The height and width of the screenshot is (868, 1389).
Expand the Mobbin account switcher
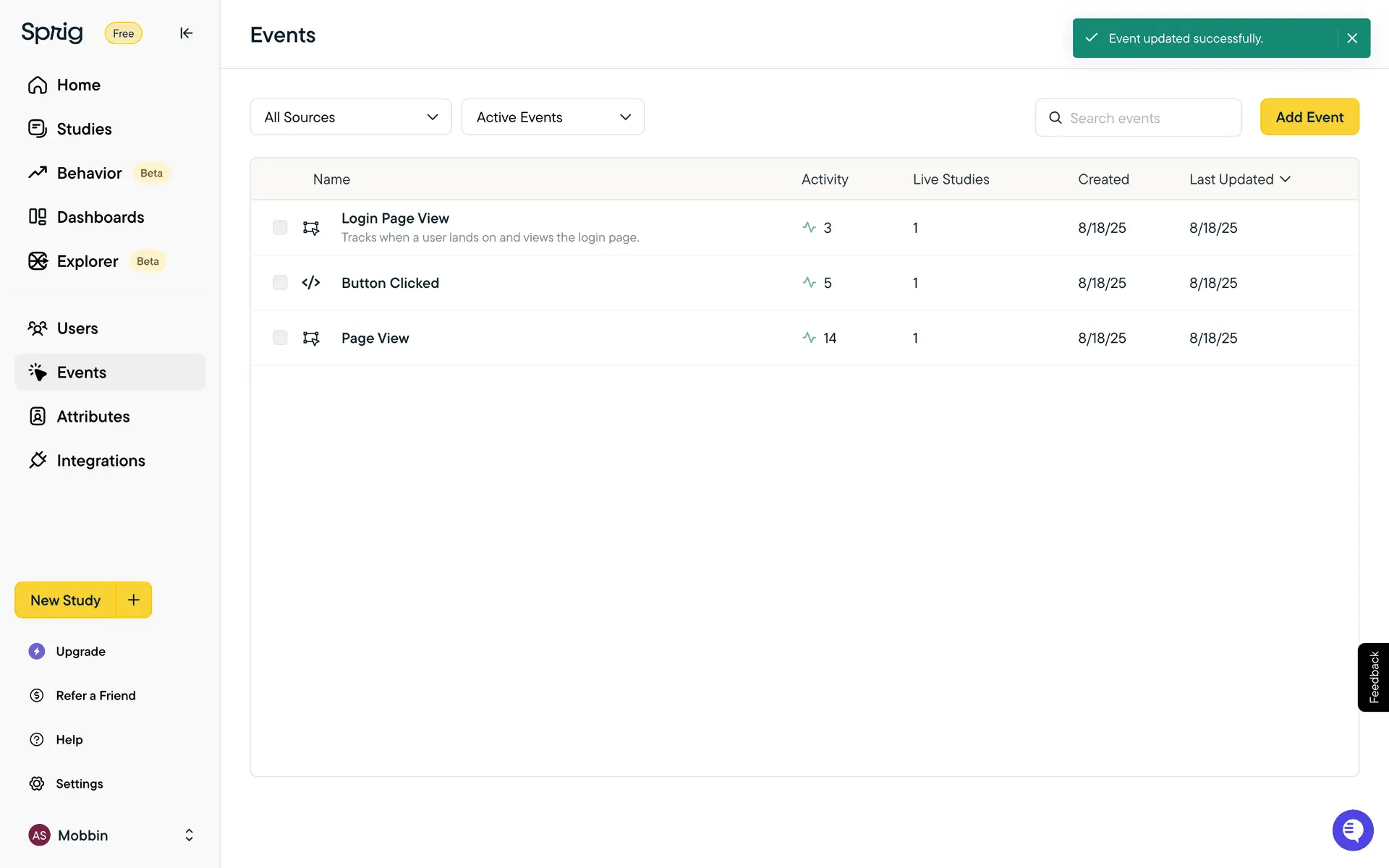(189, 835)
